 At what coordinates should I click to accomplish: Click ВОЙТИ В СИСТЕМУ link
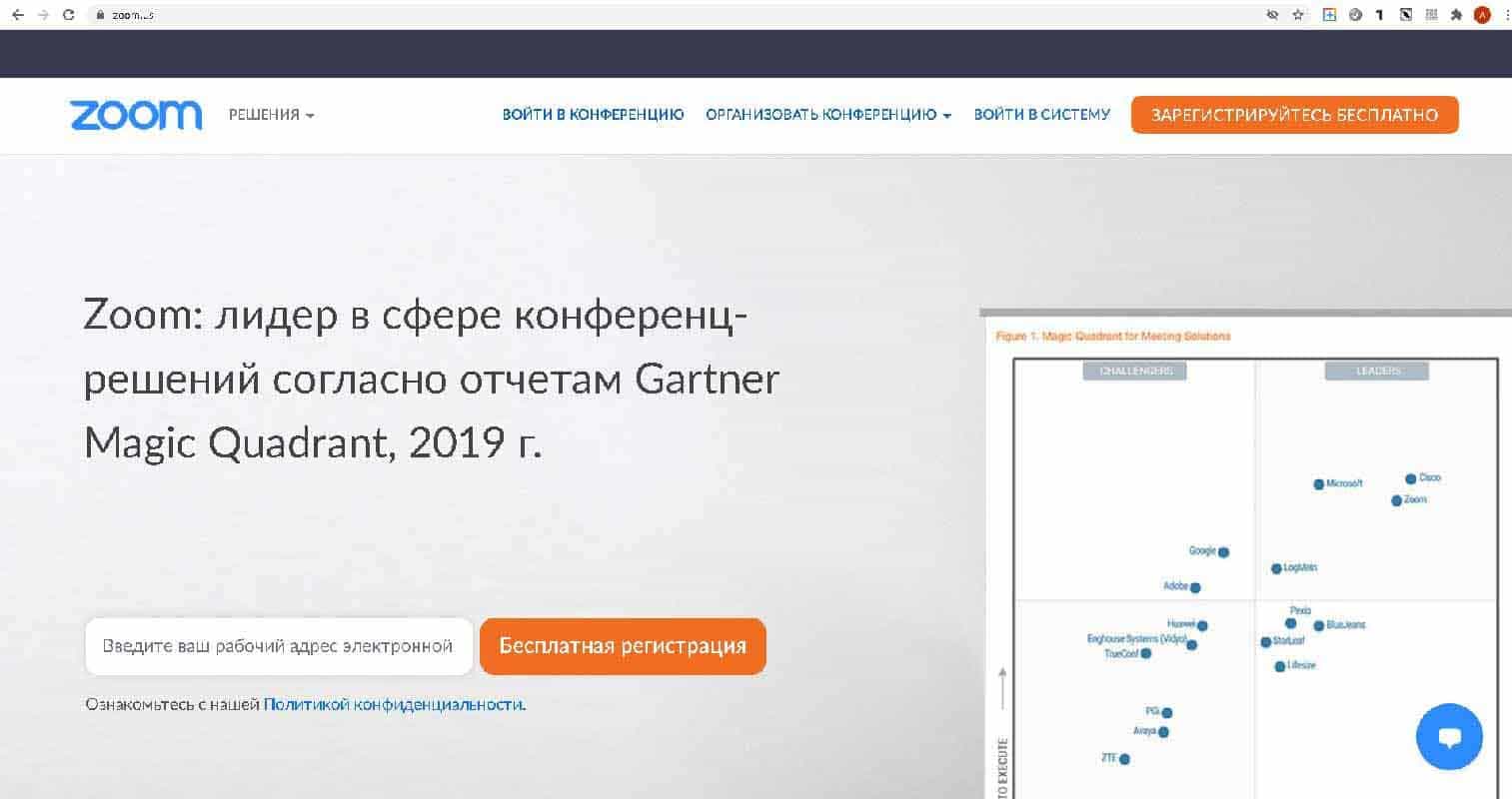point(1042,115)
